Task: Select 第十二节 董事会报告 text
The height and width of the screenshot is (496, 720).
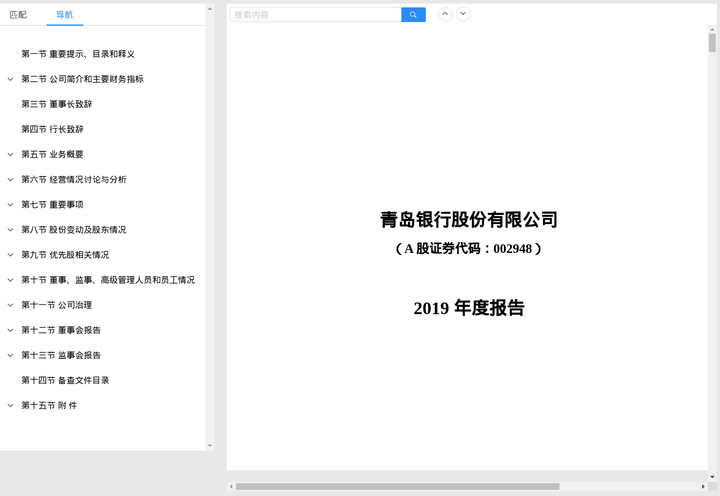Action: tap(61, 330)
